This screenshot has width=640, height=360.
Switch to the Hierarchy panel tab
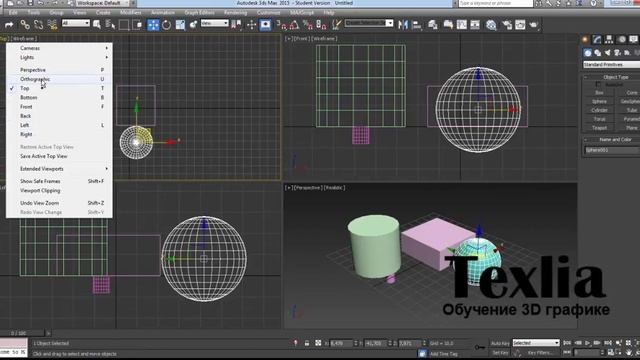click(609, 39)
